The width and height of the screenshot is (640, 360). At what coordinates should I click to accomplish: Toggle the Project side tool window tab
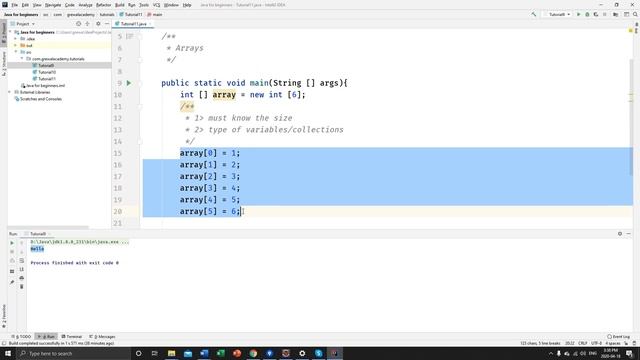(4, 32)
